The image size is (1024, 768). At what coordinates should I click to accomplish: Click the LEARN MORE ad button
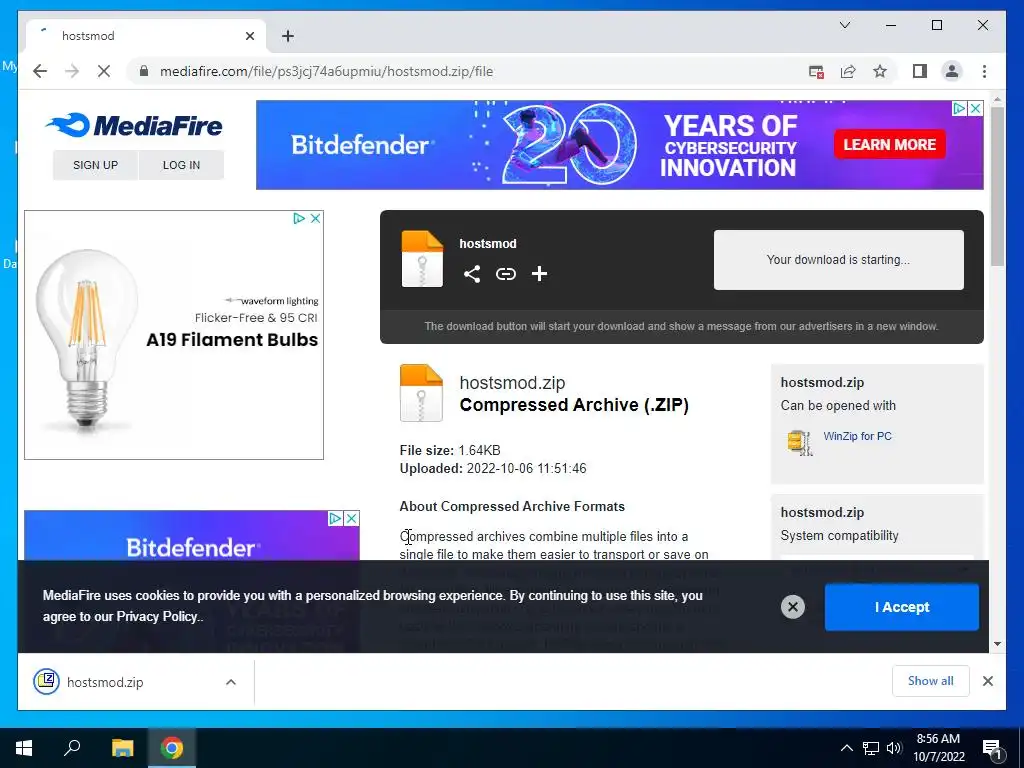pos(889,144)
